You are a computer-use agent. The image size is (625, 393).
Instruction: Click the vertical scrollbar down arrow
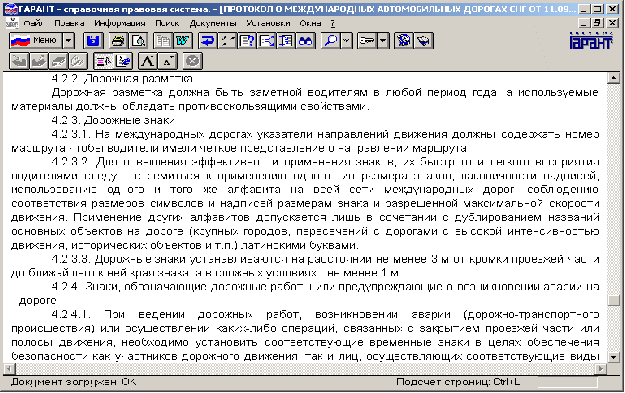(614, 357)
